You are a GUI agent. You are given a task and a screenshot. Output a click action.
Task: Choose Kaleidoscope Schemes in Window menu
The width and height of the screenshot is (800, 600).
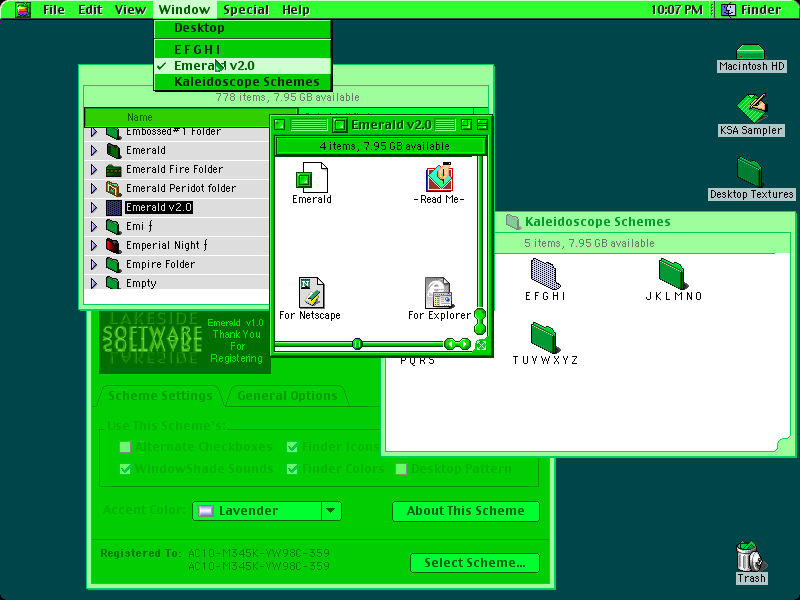pos(242,82)
